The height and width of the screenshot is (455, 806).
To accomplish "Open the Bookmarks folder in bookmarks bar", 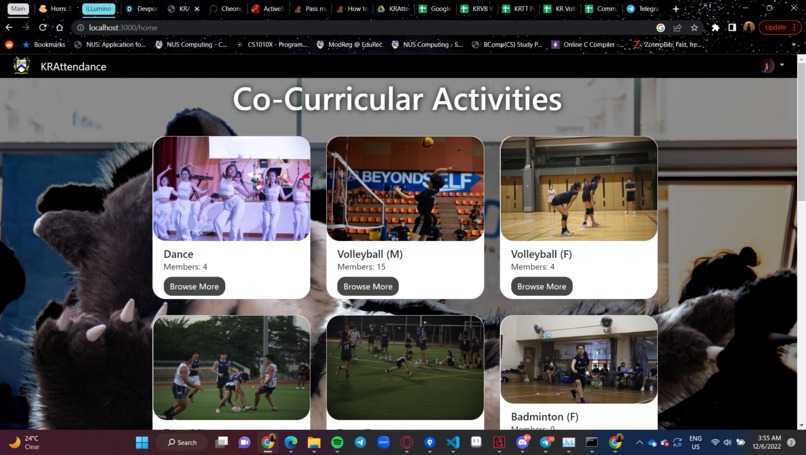I will coord(44,45).
